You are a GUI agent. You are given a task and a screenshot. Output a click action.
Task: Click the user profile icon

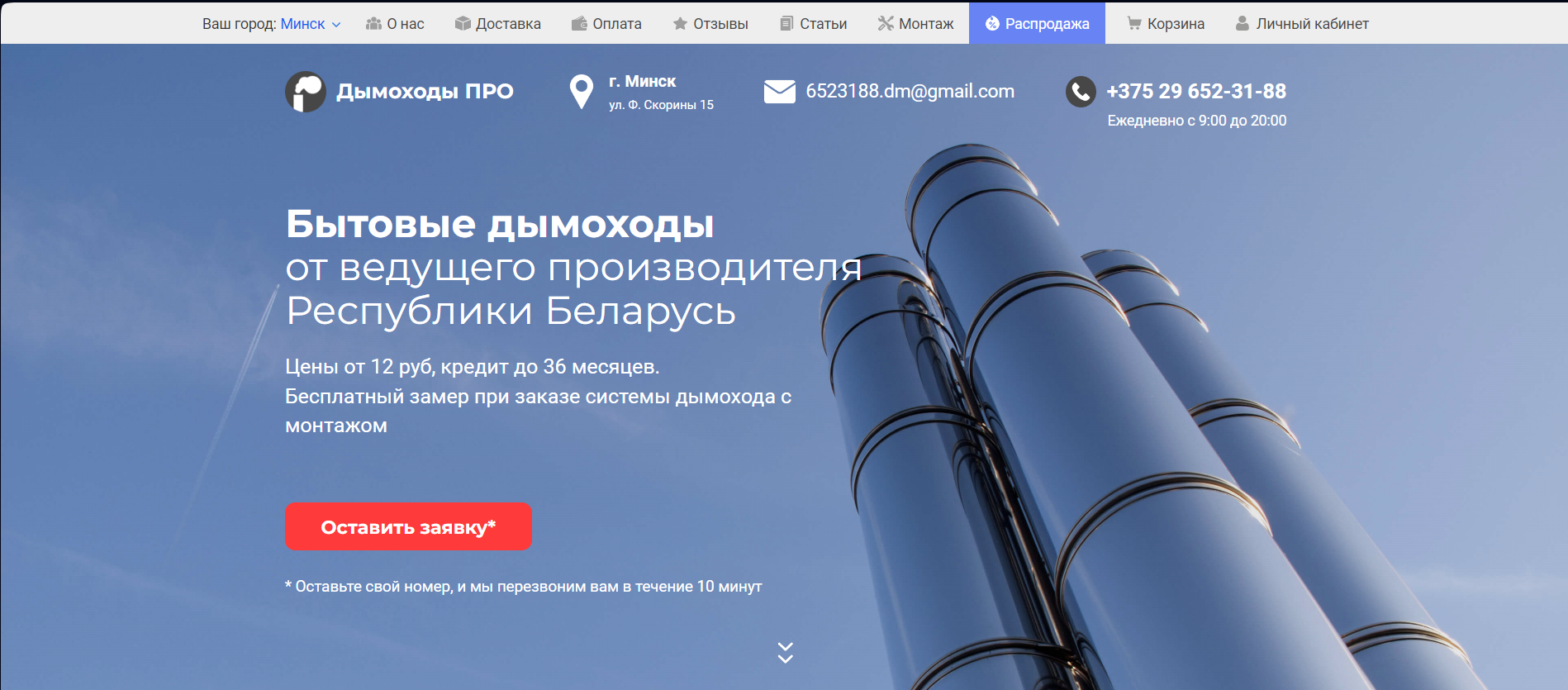[1242, 24]
